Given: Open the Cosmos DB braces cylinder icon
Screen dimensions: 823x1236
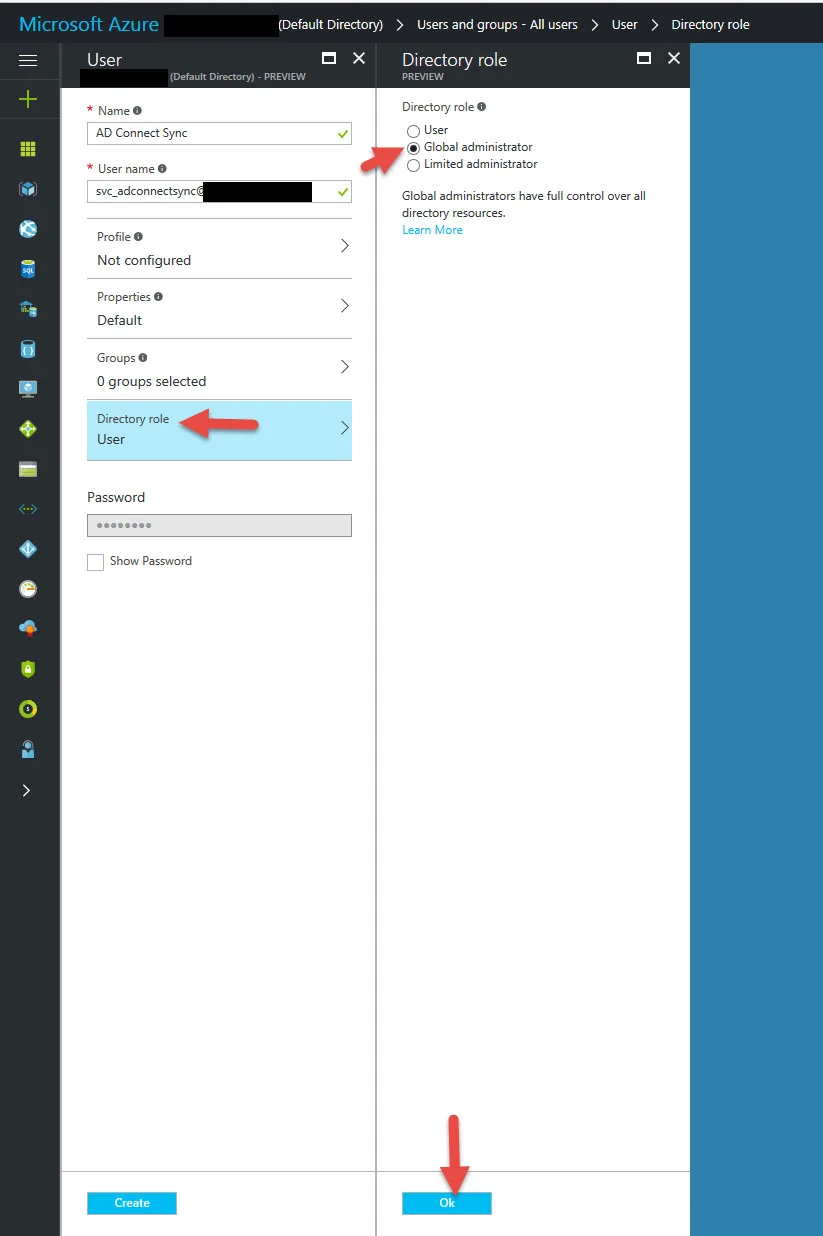Looking at the screenshot, I should [x=28, y=349].
